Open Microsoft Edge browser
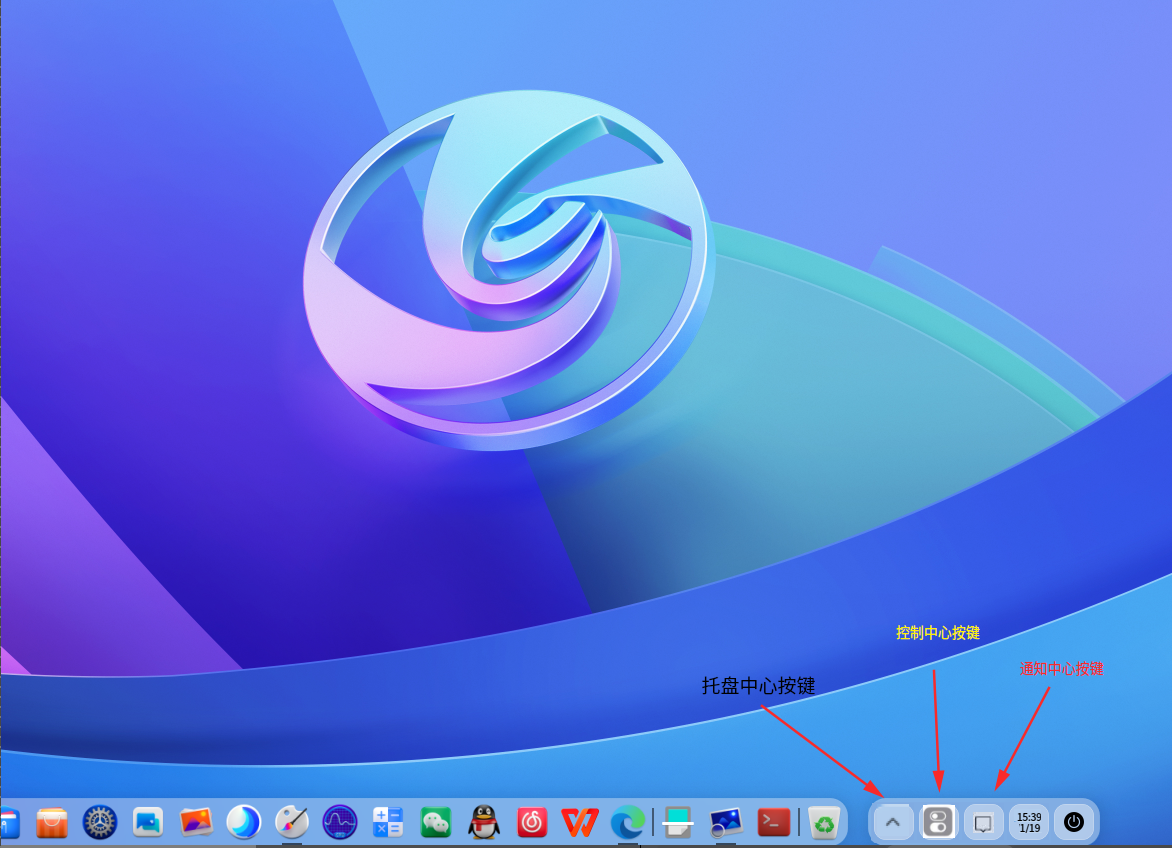Image resolution: width=1172 pixels, height=848 pixels. coord(628,822)
